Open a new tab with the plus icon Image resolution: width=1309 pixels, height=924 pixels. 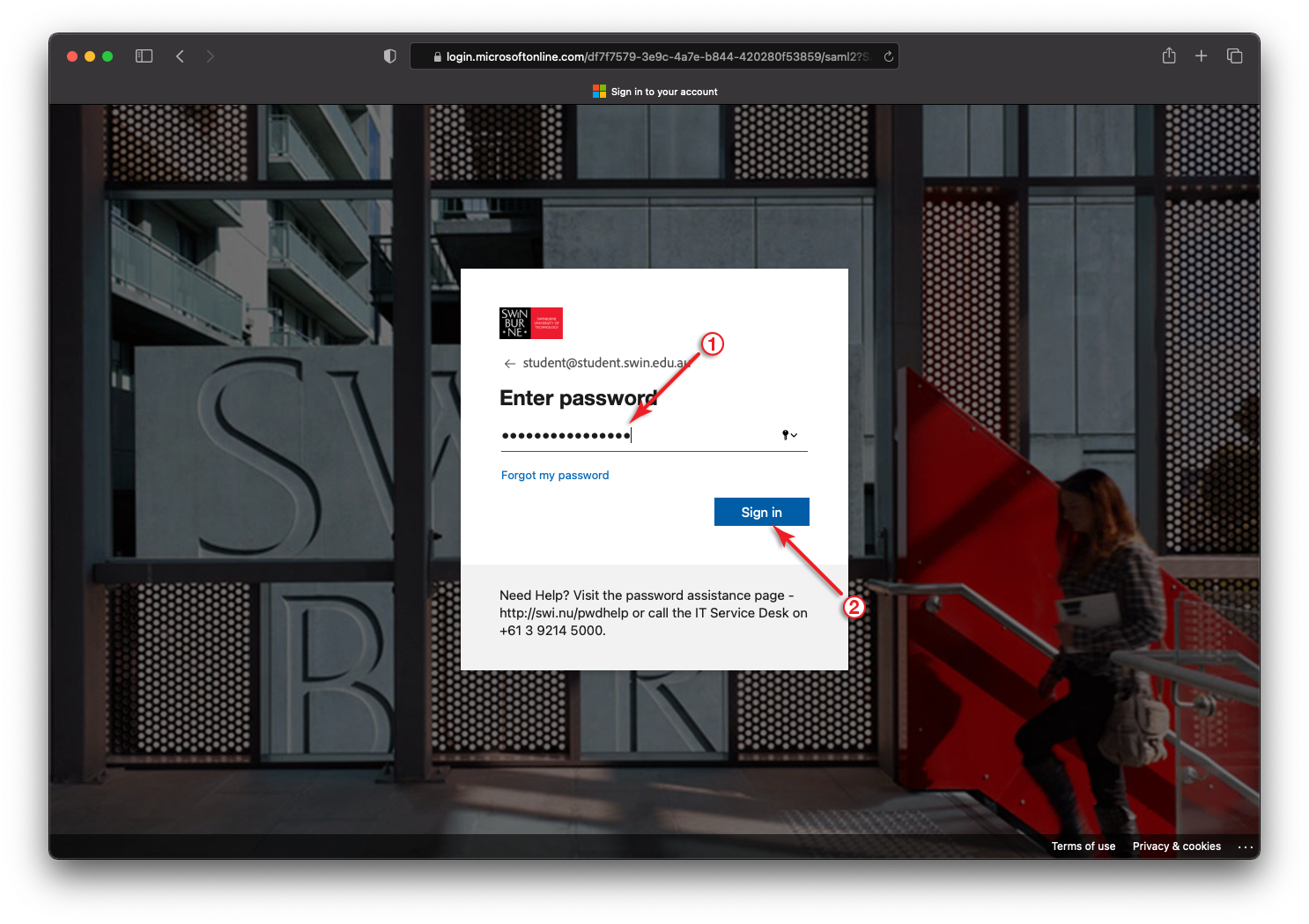click(1201, 56)
